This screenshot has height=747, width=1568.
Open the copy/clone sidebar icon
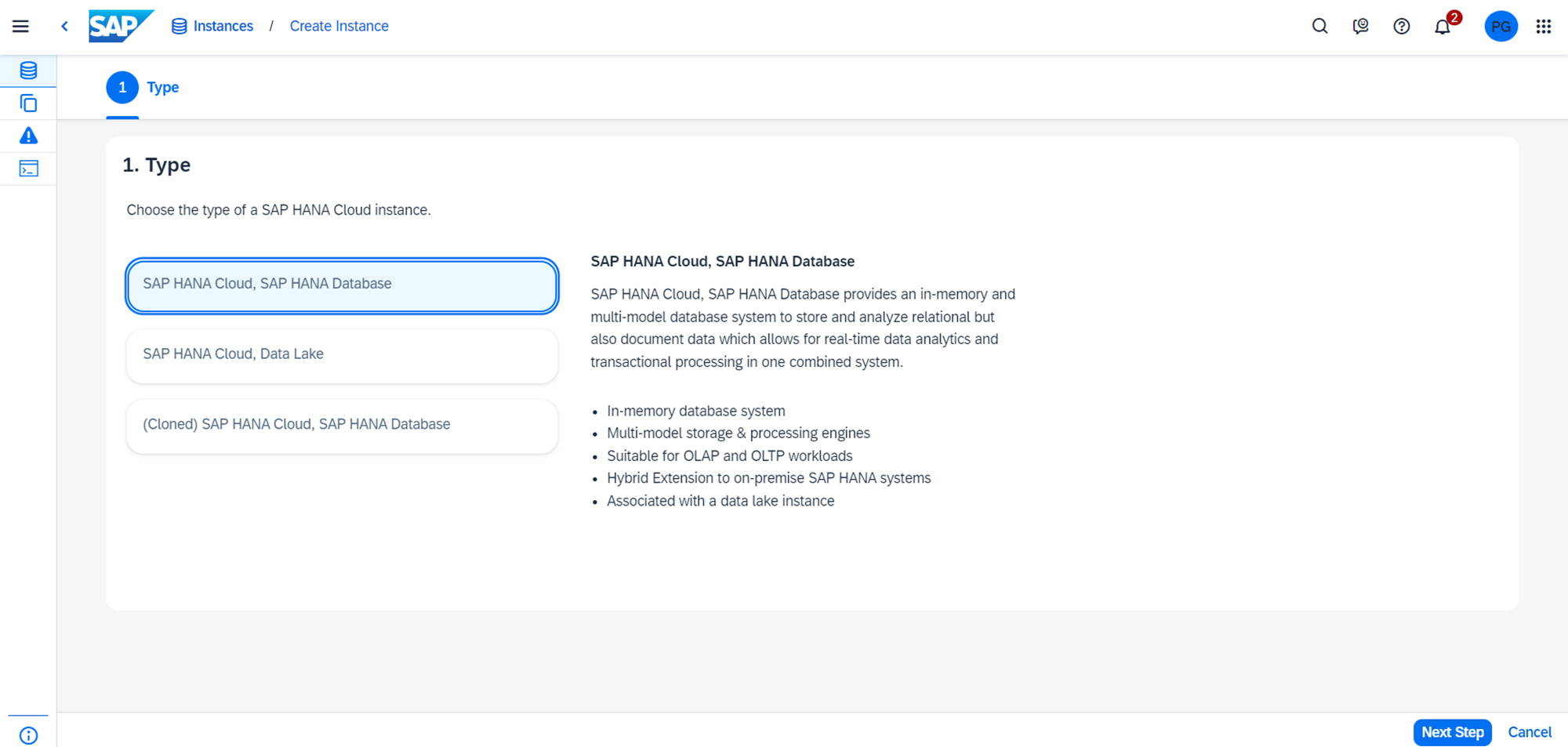click(x=28, y=103)
